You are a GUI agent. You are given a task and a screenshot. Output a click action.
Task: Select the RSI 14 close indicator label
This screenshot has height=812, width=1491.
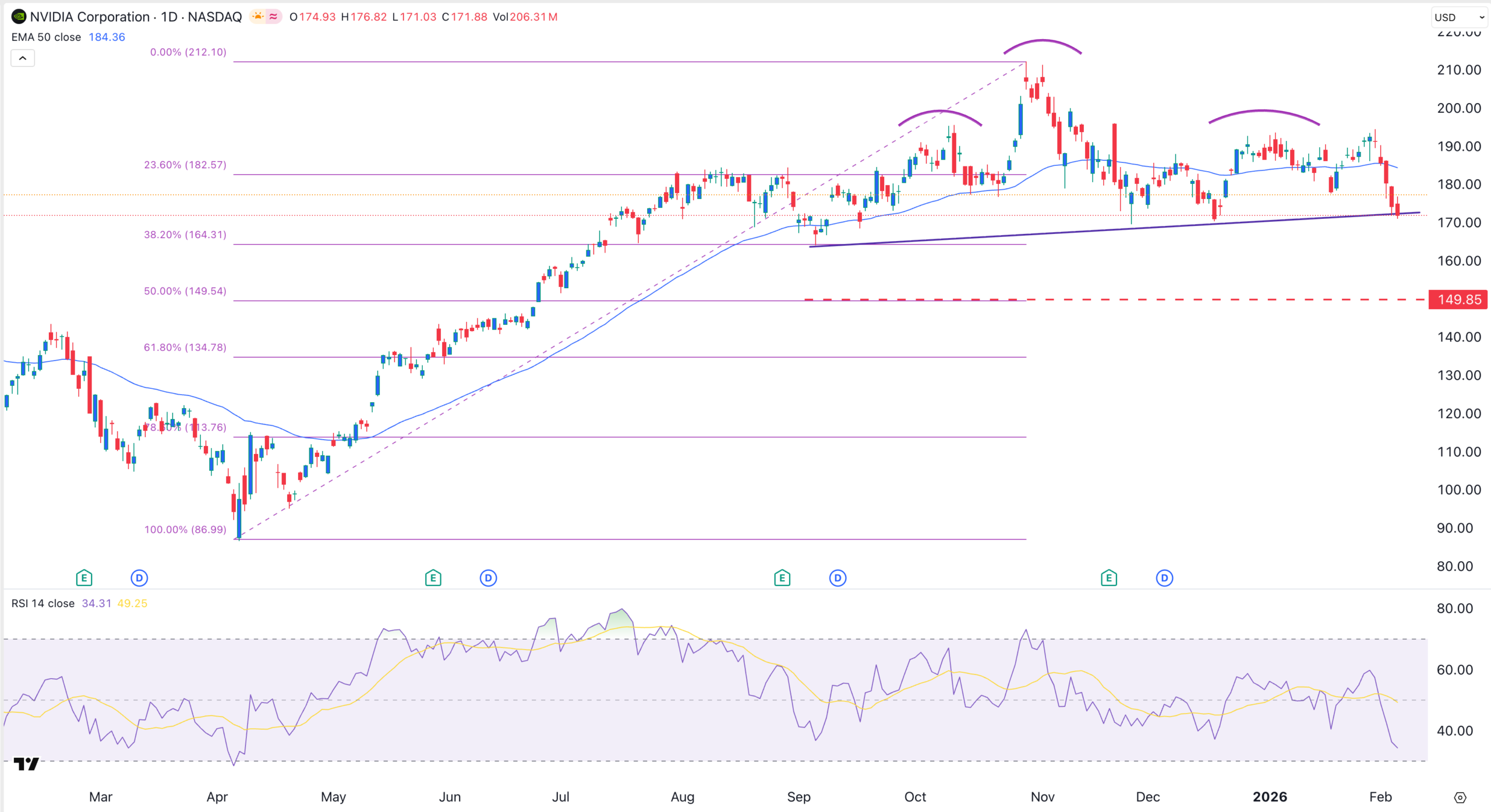pyautogui.click(x=43, y=604)
